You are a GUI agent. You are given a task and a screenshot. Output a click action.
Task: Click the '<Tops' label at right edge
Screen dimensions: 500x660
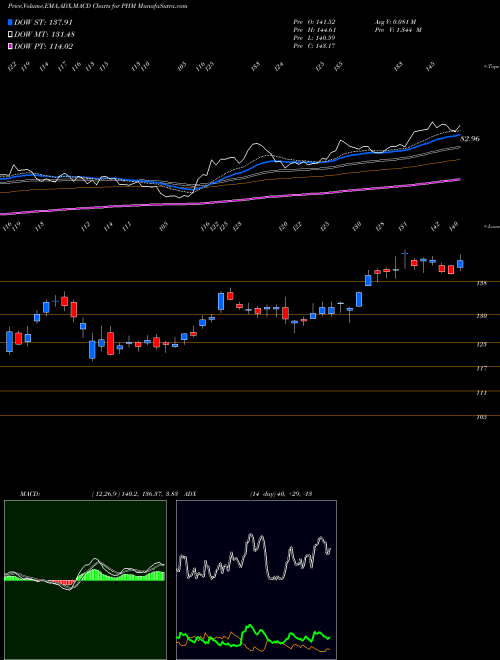tap(491, 67)
